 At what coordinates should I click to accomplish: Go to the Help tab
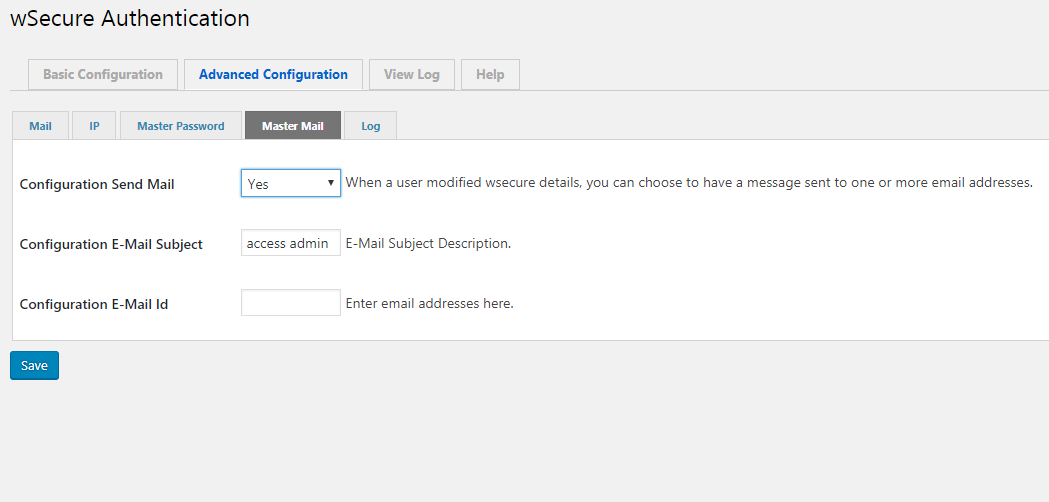pyautogui.click(x=490, y=74)
